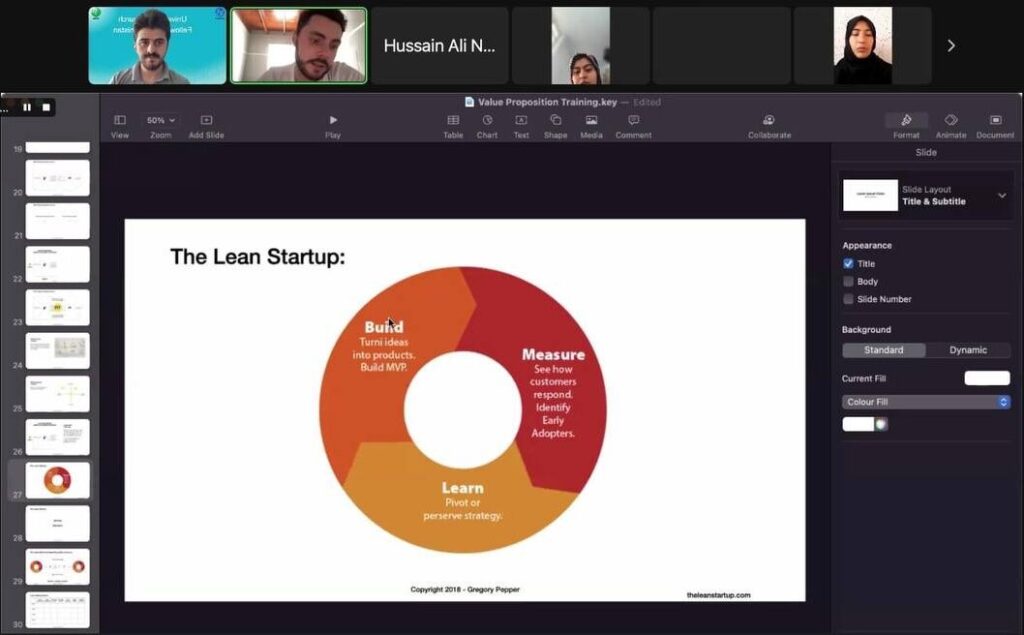
Task: Open the colour wheel picker
Action: [881, 424]
